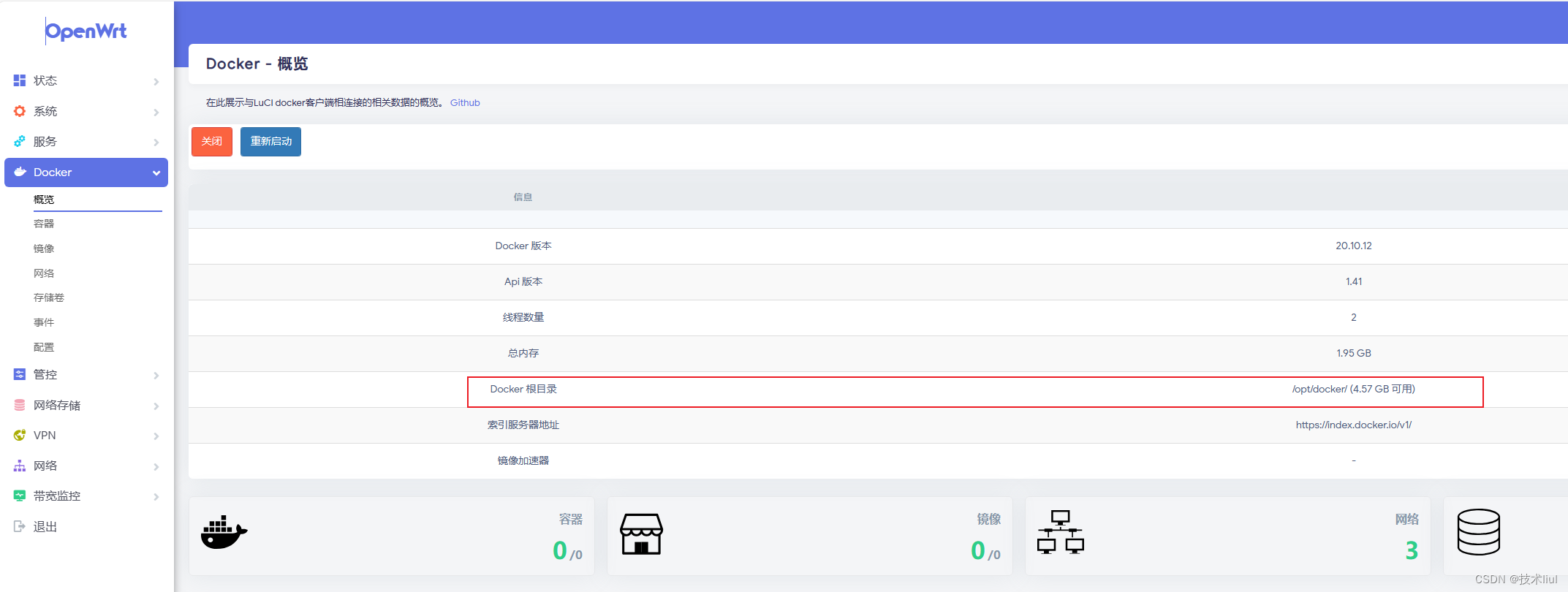Open the 网络 Docker submenu item
The image size is (1568, 592).
point(44,273)
